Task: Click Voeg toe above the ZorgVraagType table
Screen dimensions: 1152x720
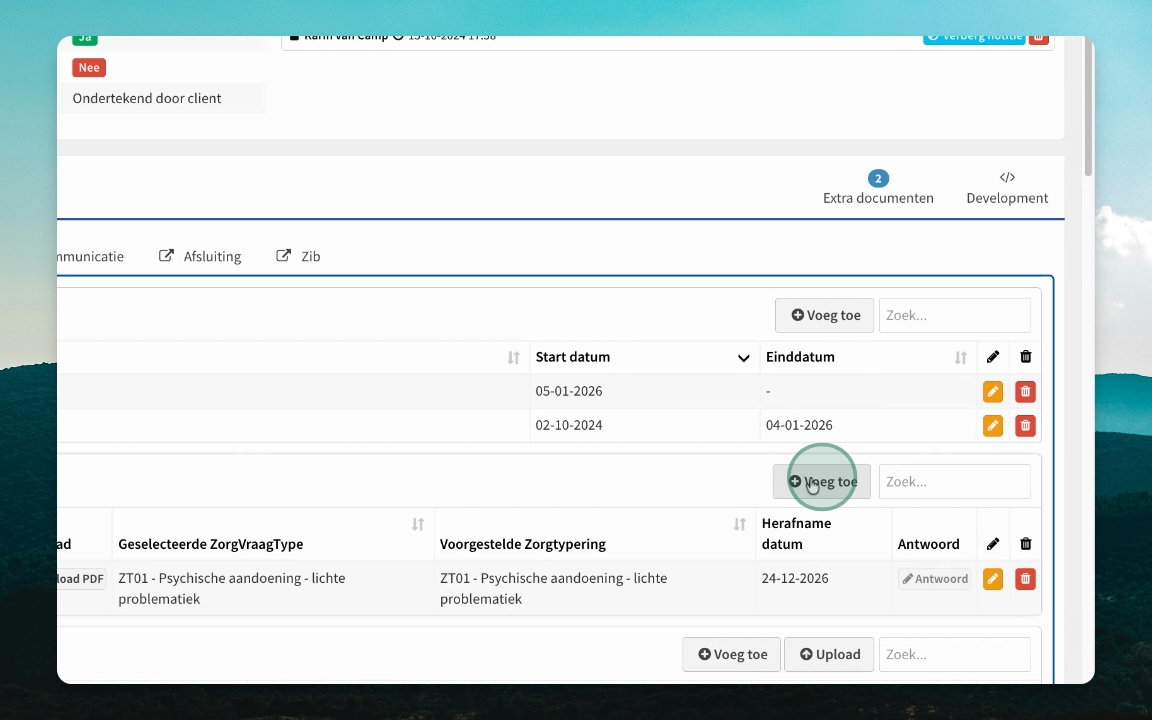Action: click(821, 482)
